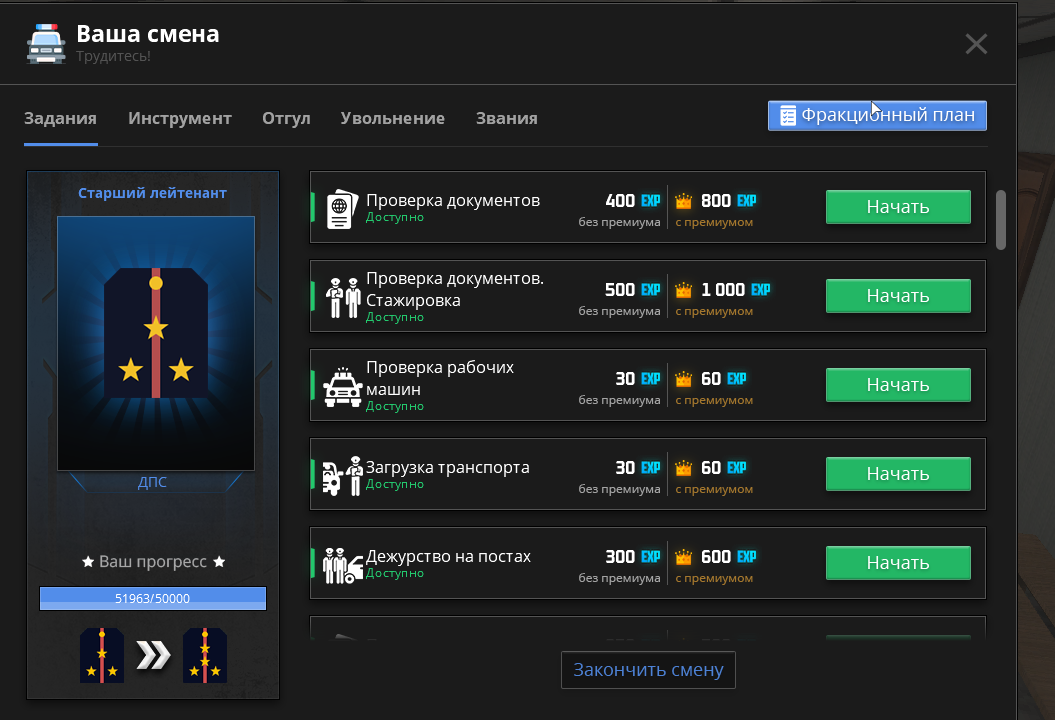Click the double chevron rank progression arrow
The width and height of the screenshot is (1055, 720).
coord(153,655)
